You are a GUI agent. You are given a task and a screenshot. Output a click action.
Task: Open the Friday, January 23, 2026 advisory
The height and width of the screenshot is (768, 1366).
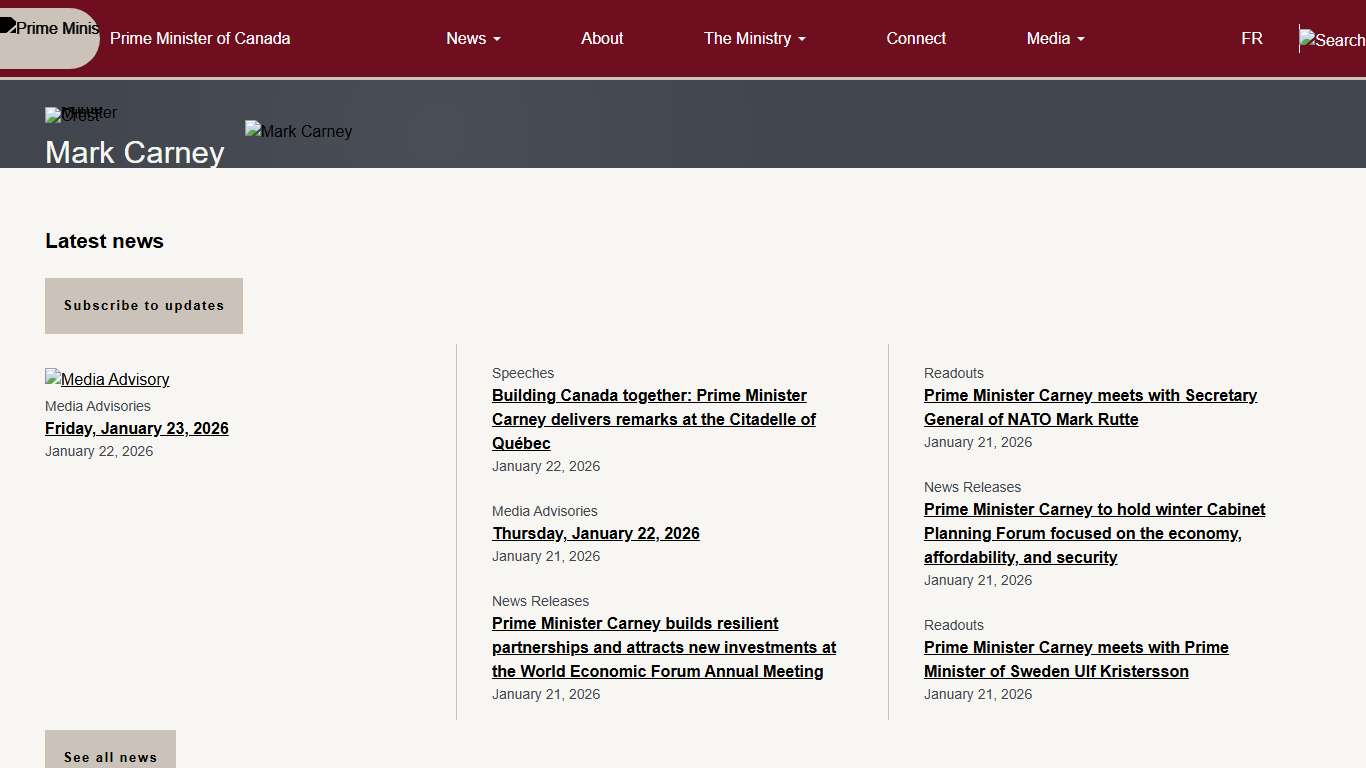[137, 428]
